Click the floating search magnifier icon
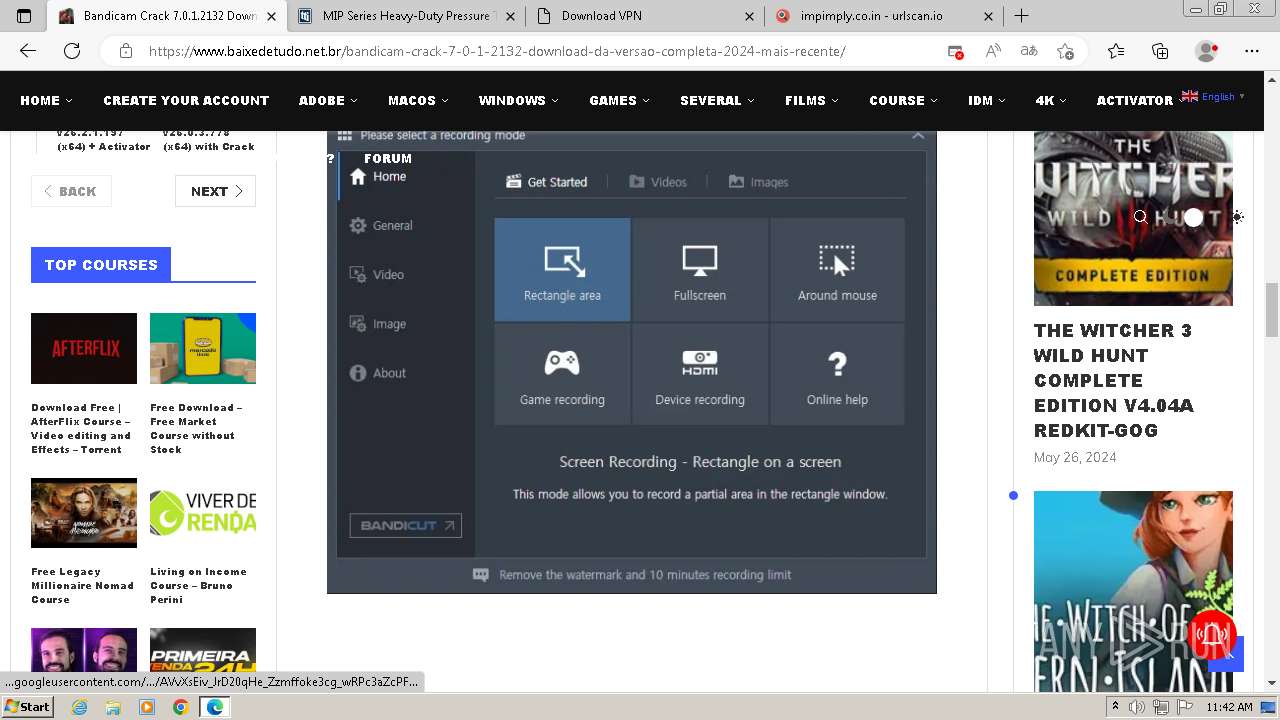The image size is (1280, 720). pos(1140,217)
